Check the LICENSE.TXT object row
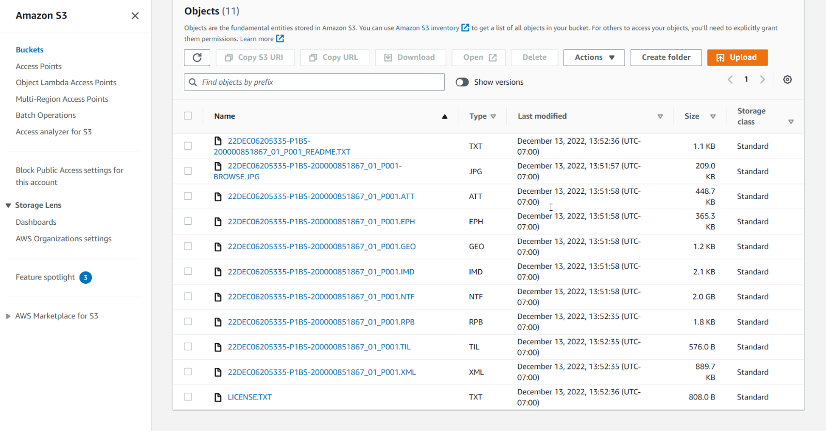This screenshot has height=432, width=826. pos(188,397)
